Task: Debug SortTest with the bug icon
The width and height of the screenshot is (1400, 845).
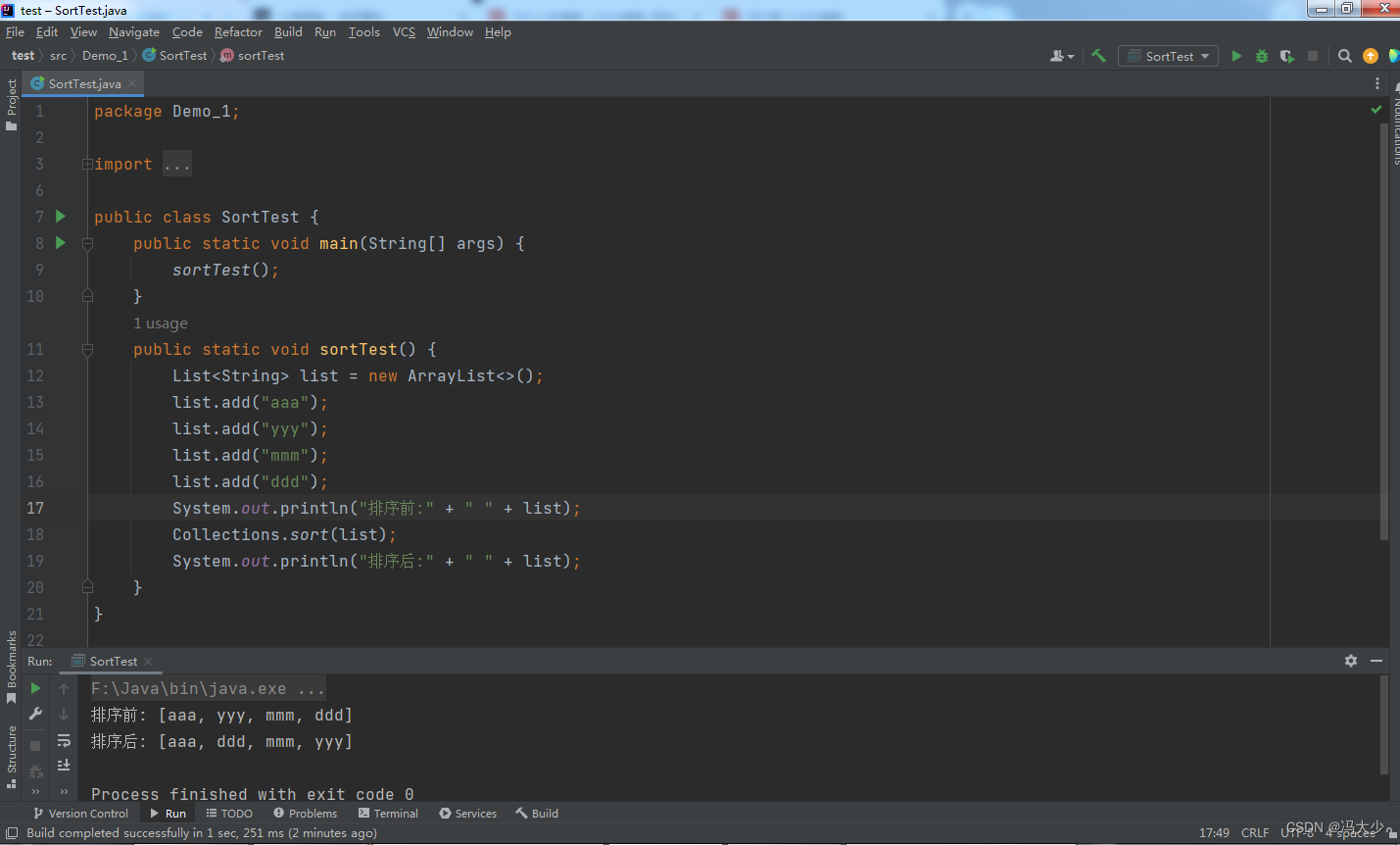Action: click(1262, 56)
